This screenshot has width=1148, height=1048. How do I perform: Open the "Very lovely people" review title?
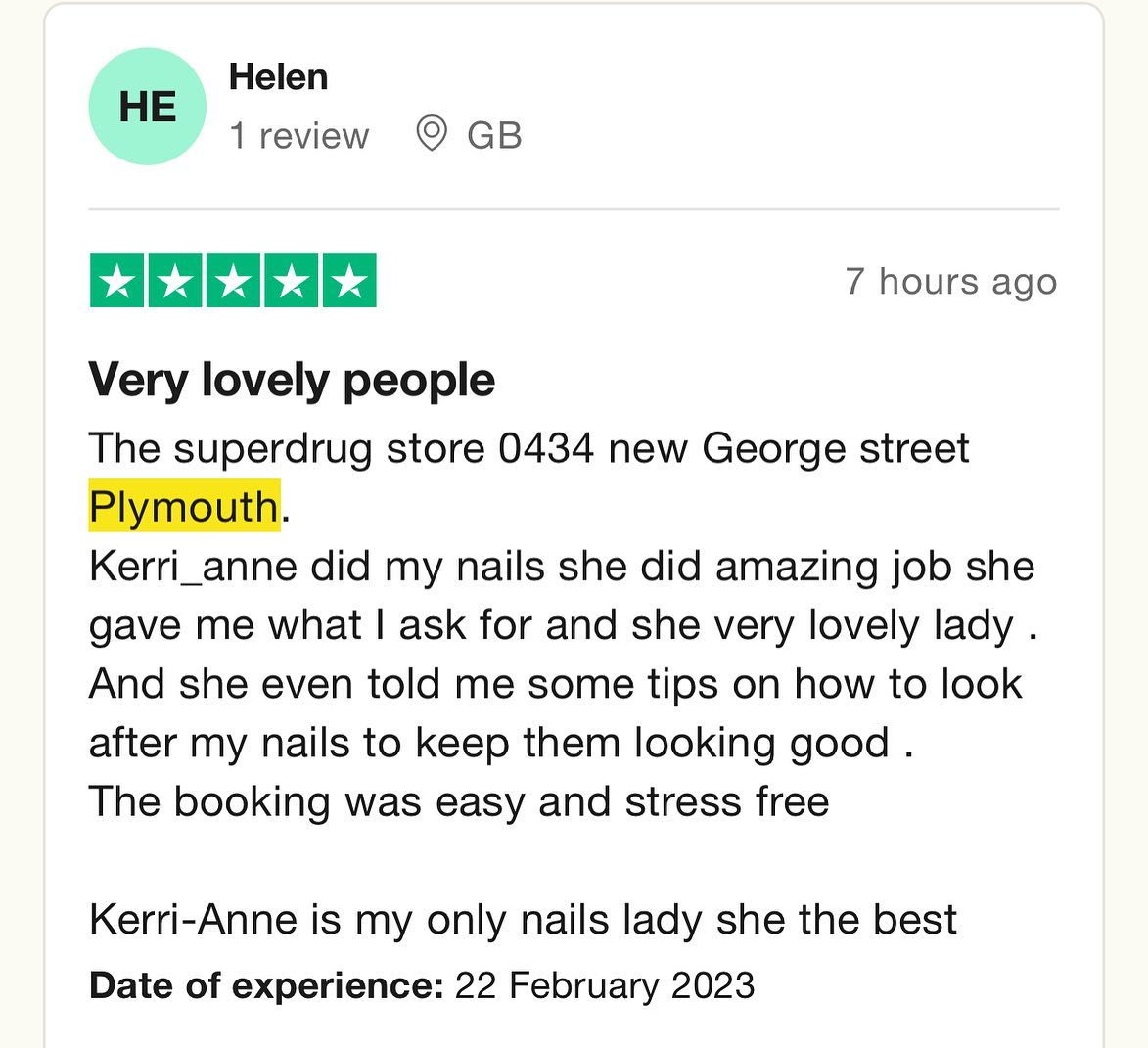coord(292,381)
